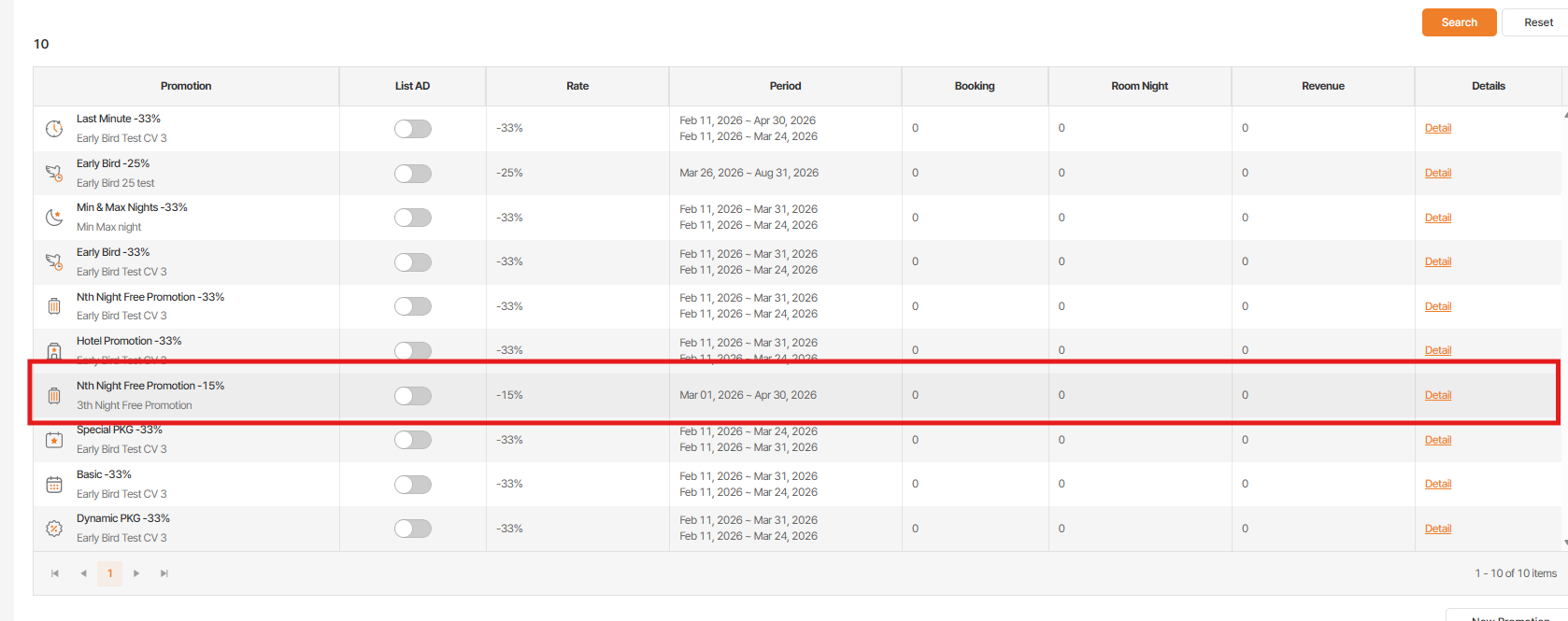Click the Dynamic PKG badge icon
1568x621 pixels.
point(54,529)
